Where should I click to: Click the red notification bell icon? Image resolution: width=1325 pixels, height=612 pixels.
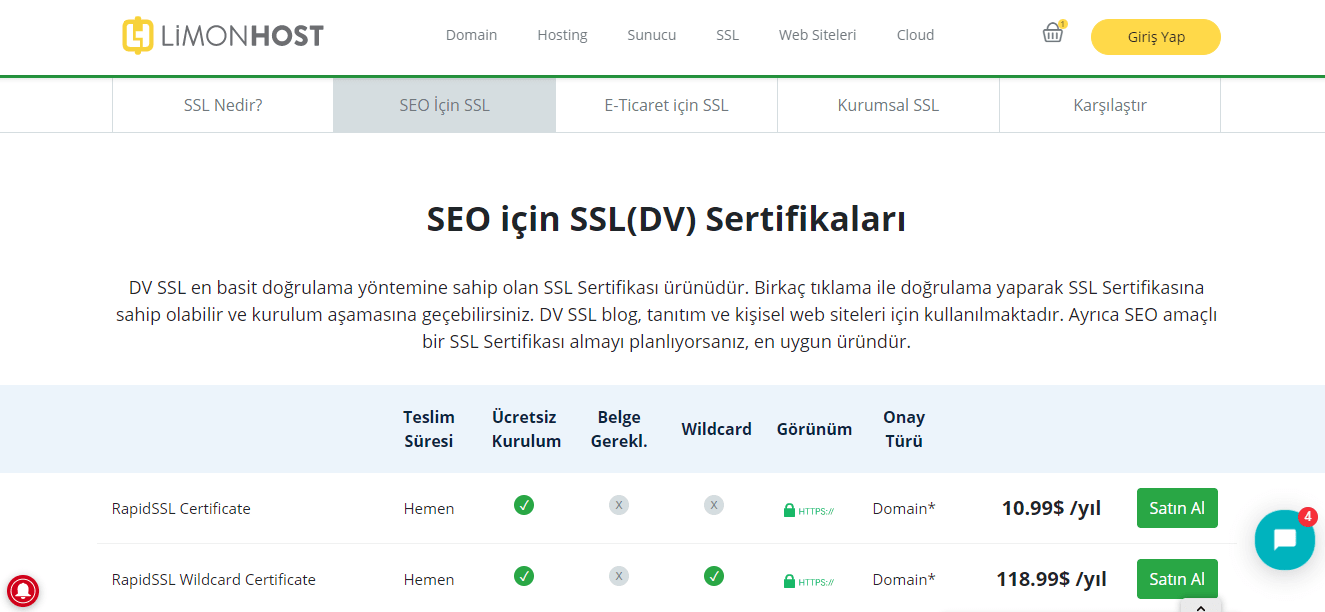23,589
